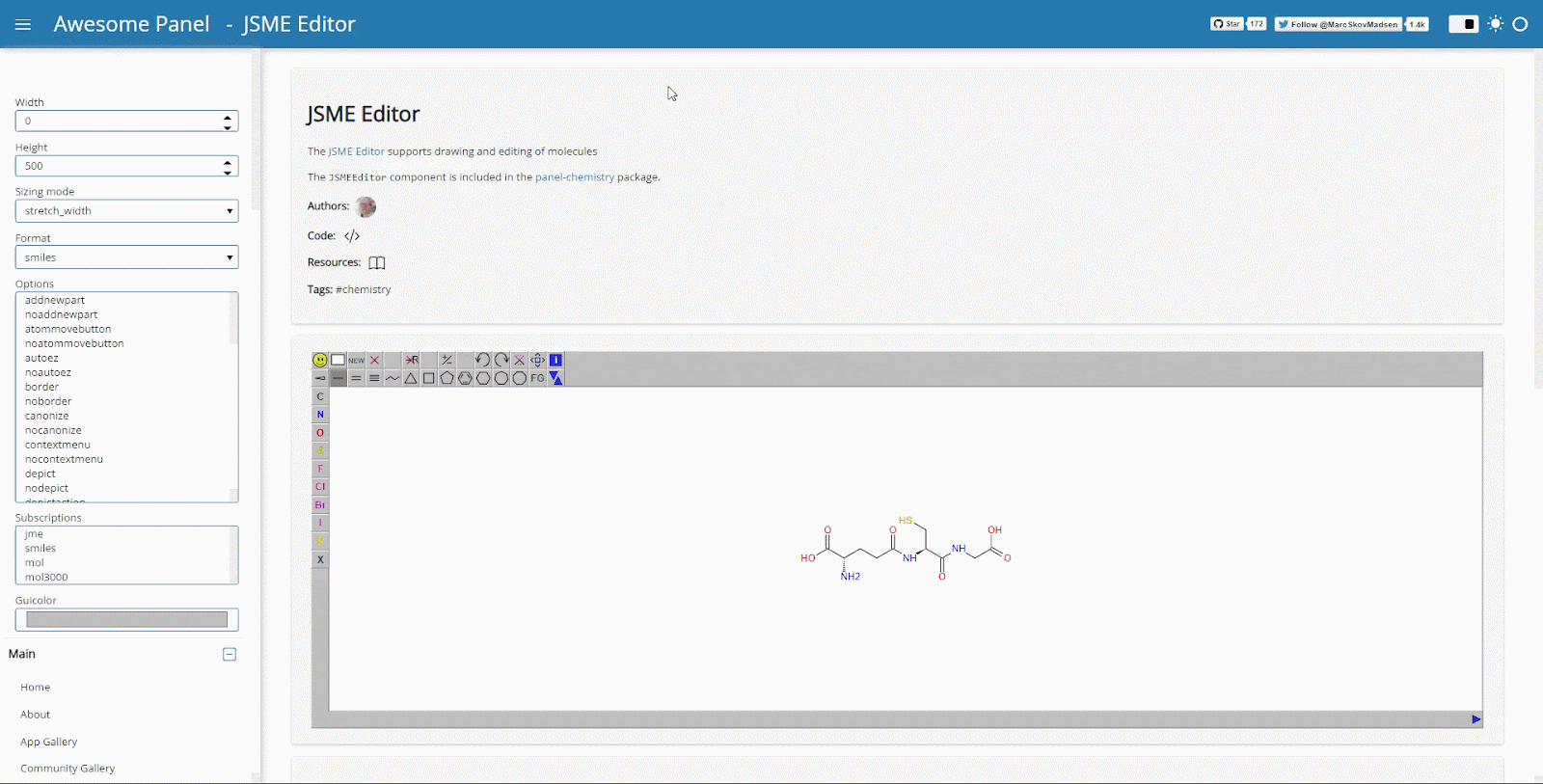Click the circle busy indicator icon
The image size is (1543, 784).
[1521, 24]
